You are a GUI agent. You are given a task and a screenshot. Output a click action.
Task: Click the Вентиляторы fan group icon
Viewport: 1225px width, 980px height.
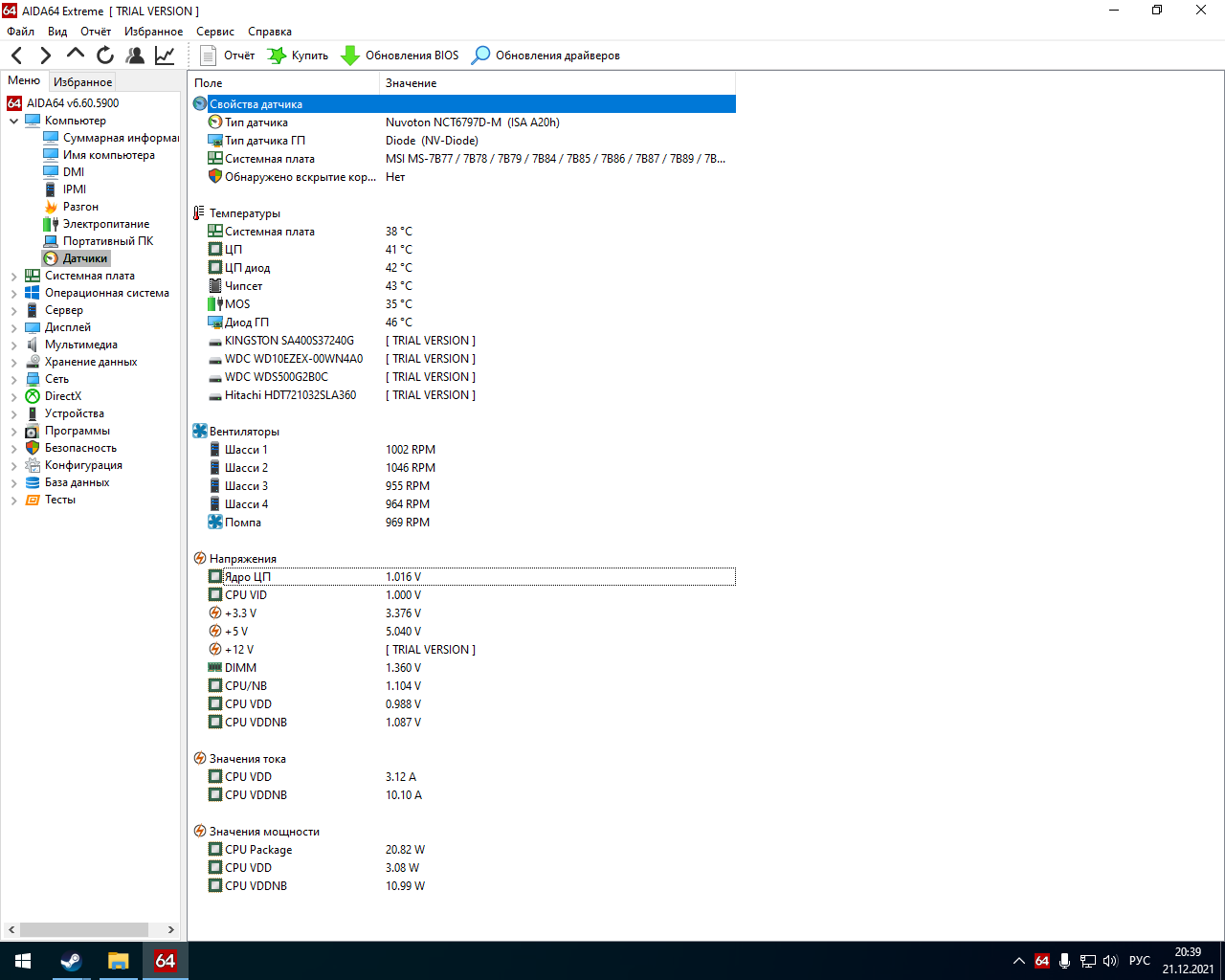199,432
